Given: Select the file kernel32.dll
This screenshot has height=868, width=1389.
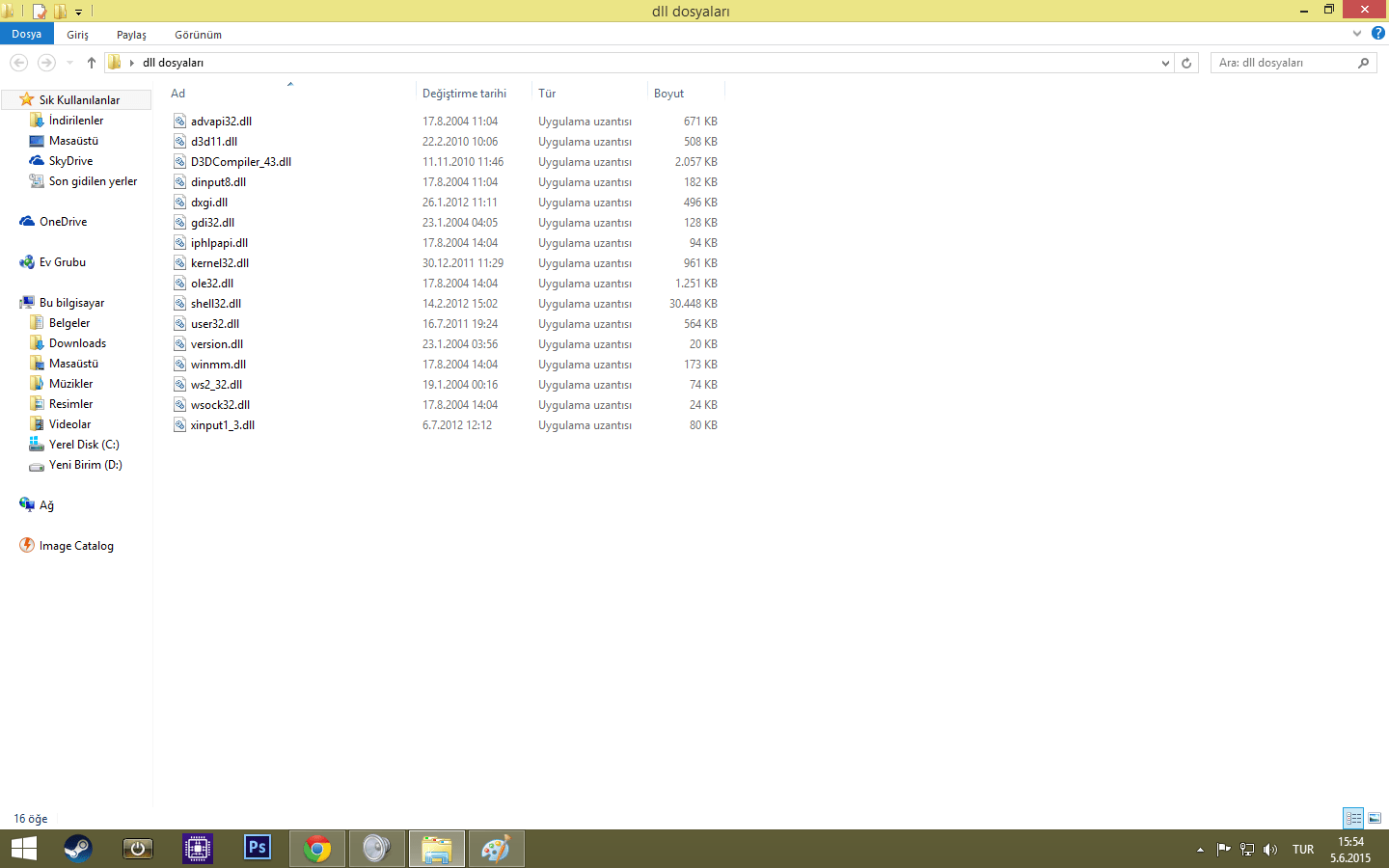Looking at the screenshot, I should click(x=220, y=263).
